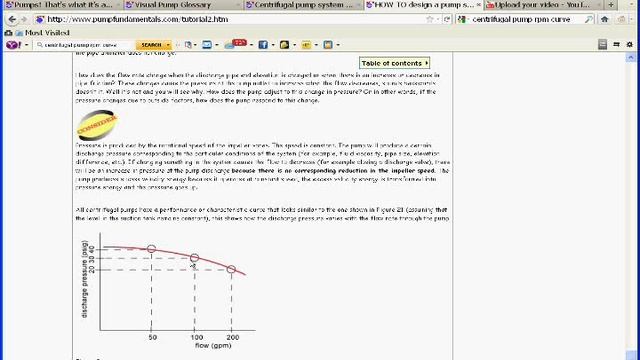The height and width of the screenshot is (360, 640).
Task: Go to the browser home page
Action: tap(604, 19)
